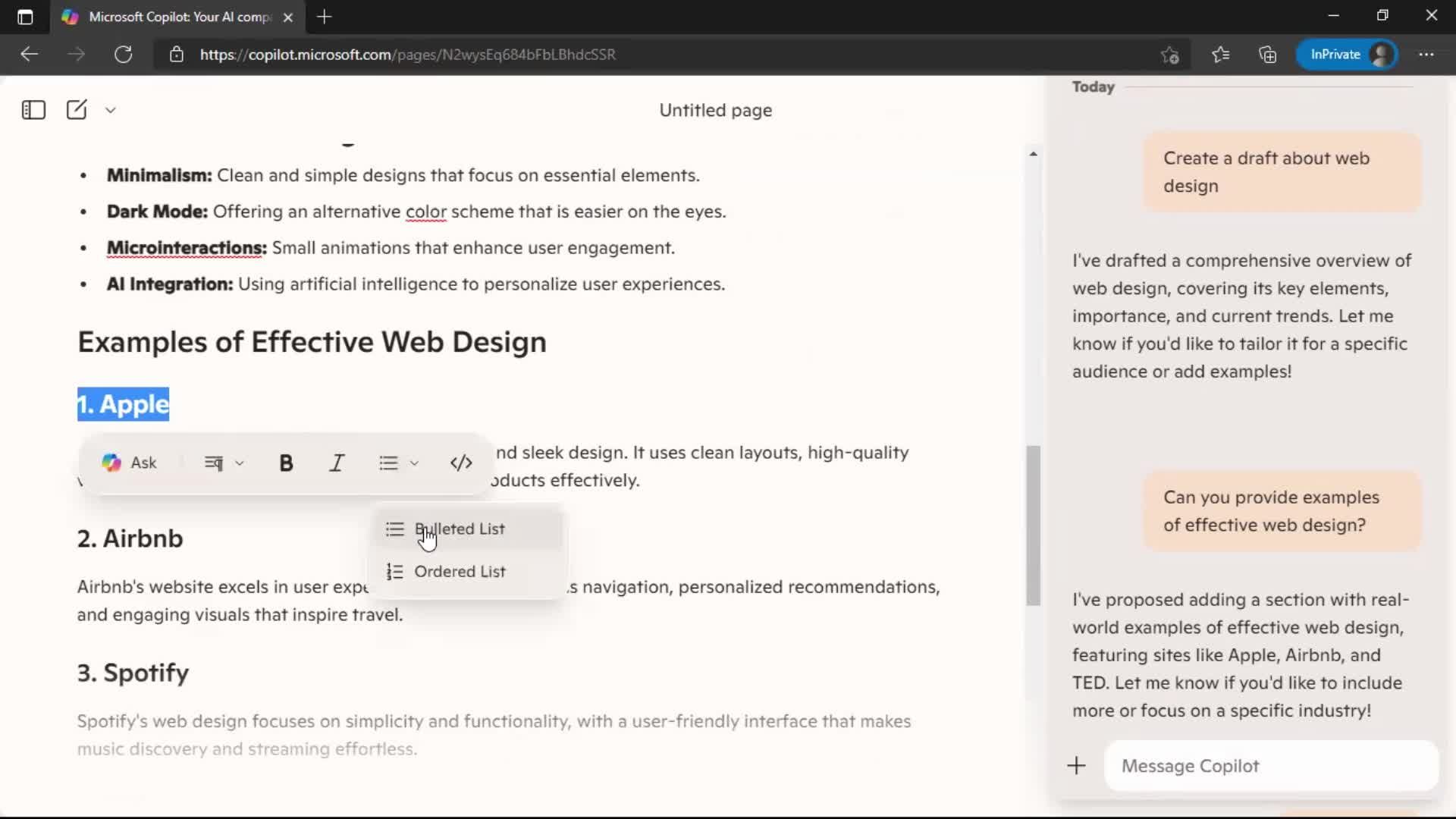
Task: Click 'Can you provide examples' chat message
Action: [1282, 511]
